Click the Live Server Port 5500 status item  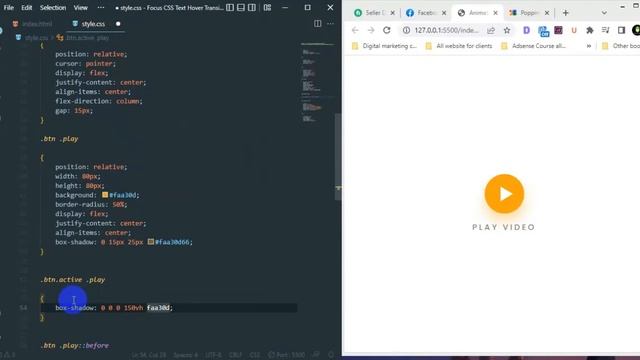[286, 355]
